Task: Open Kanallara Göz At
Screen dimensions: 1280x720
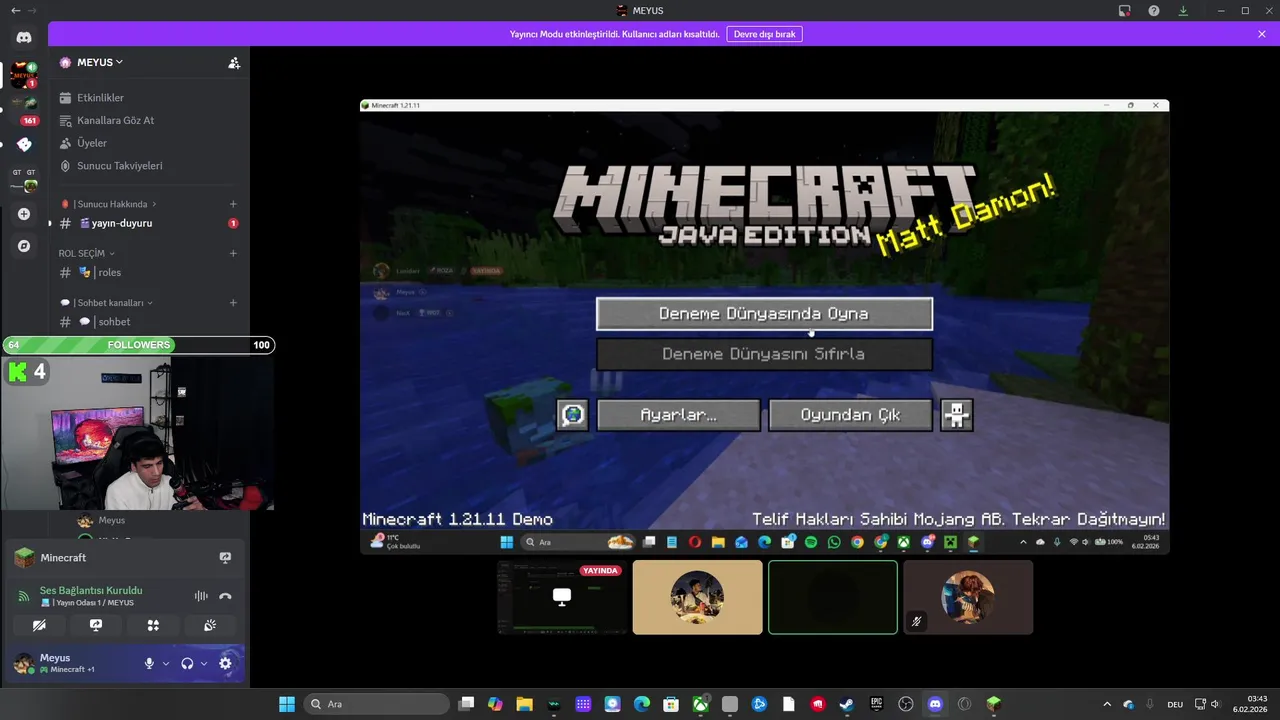Action: click(148, 120)
